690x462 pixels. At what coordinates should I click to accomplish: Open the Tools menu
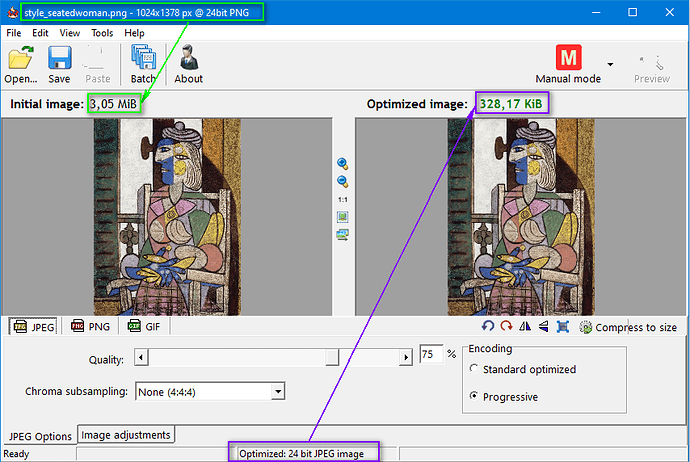(102, 33)
